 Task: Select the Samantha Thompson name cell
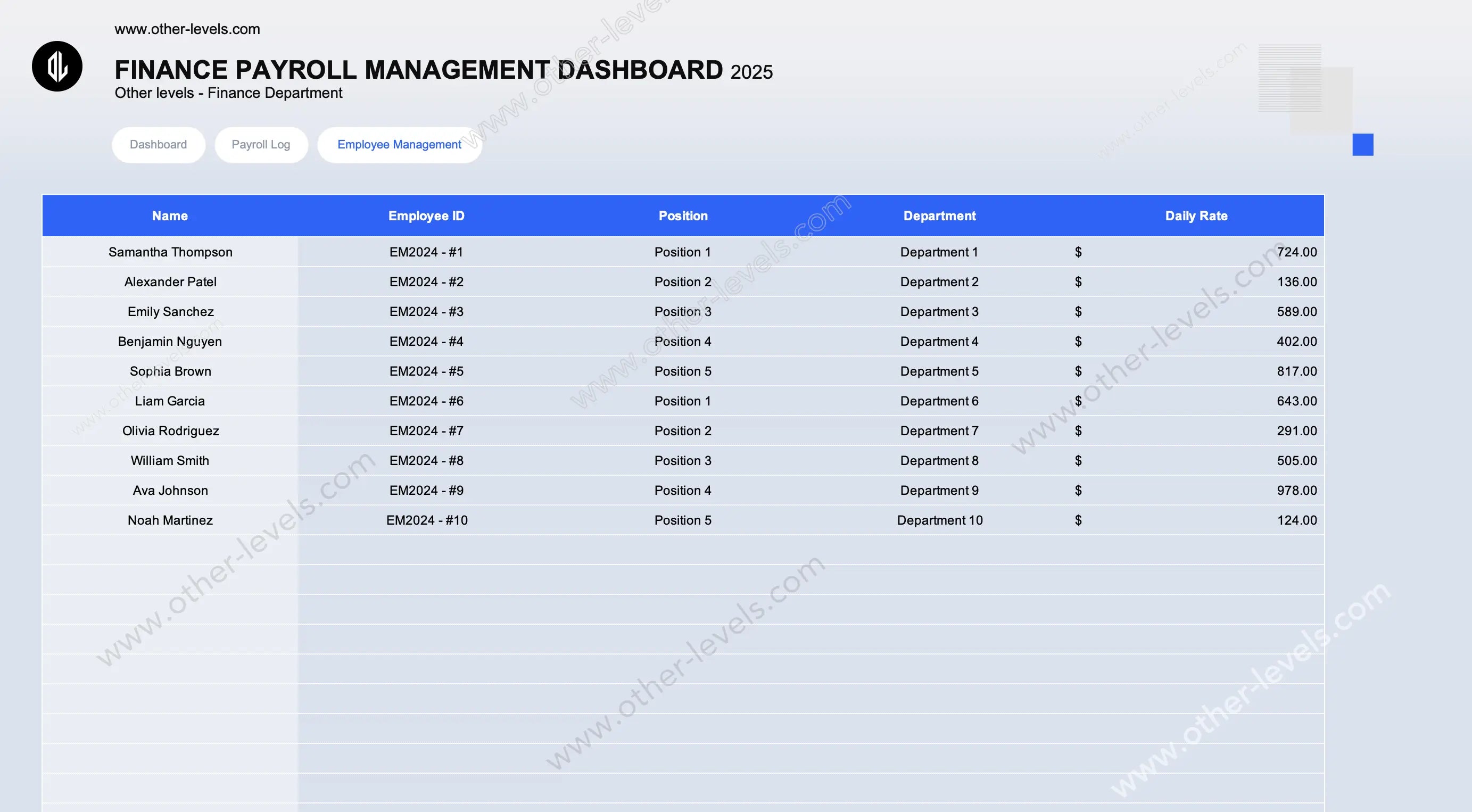170,252
